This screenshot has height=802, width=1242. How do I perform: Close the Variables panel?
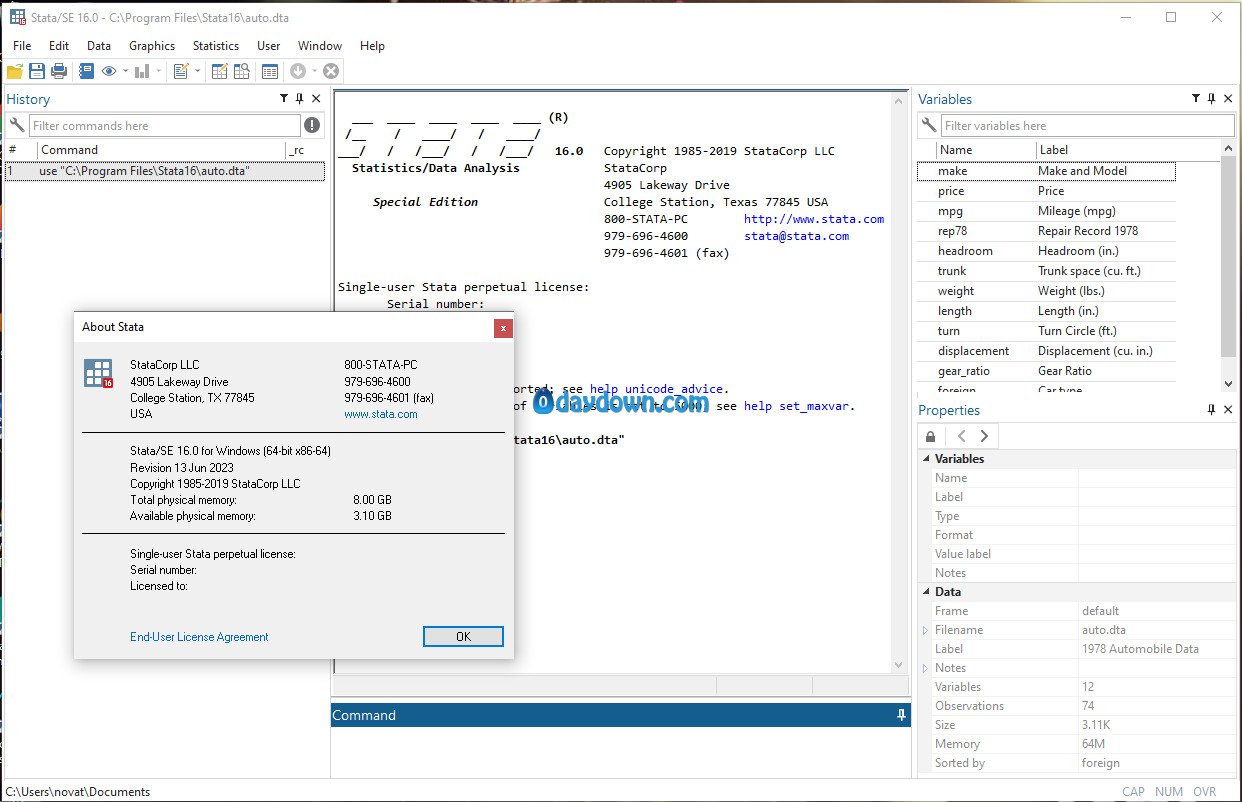pos(1227,99)
